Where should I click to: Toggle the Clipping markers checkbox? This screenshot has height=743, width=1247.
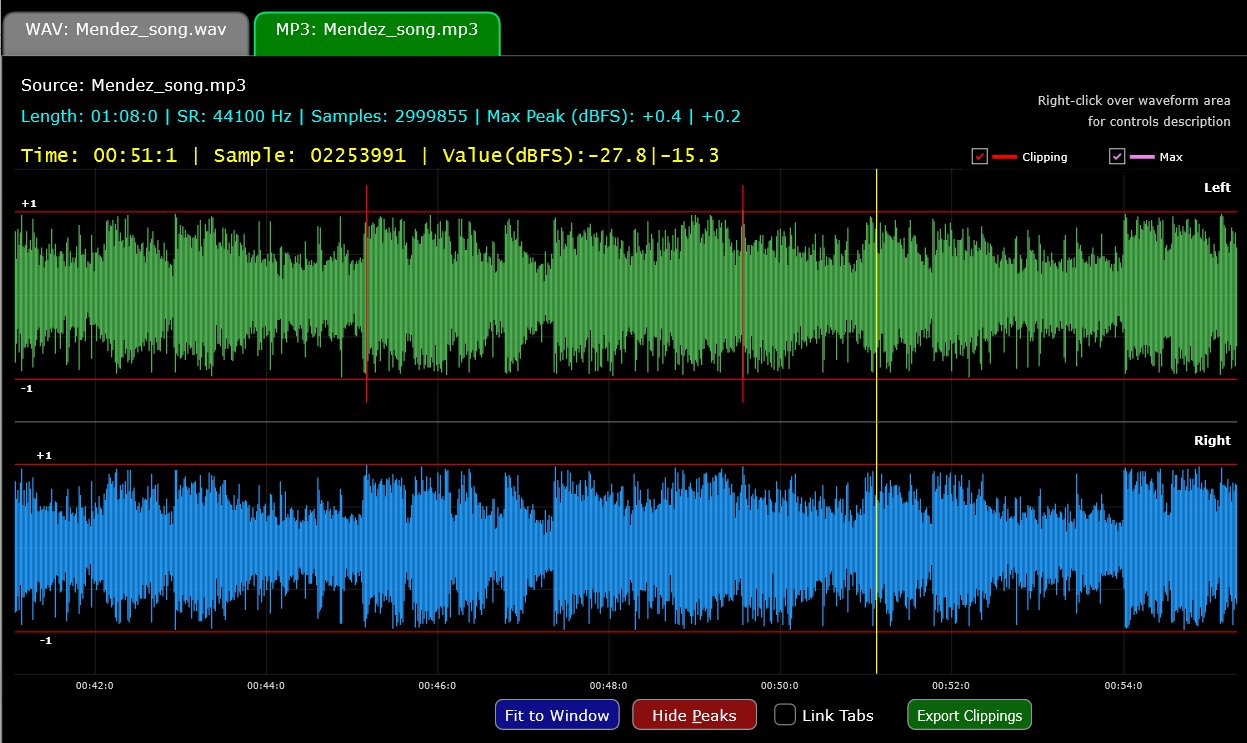(x=980, y=156)
